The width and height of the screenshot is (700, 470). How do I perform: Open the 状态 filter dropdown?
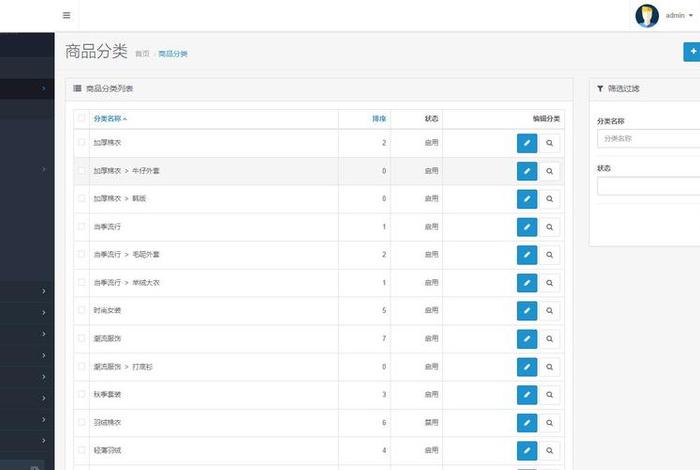click(x=648, y=186)
